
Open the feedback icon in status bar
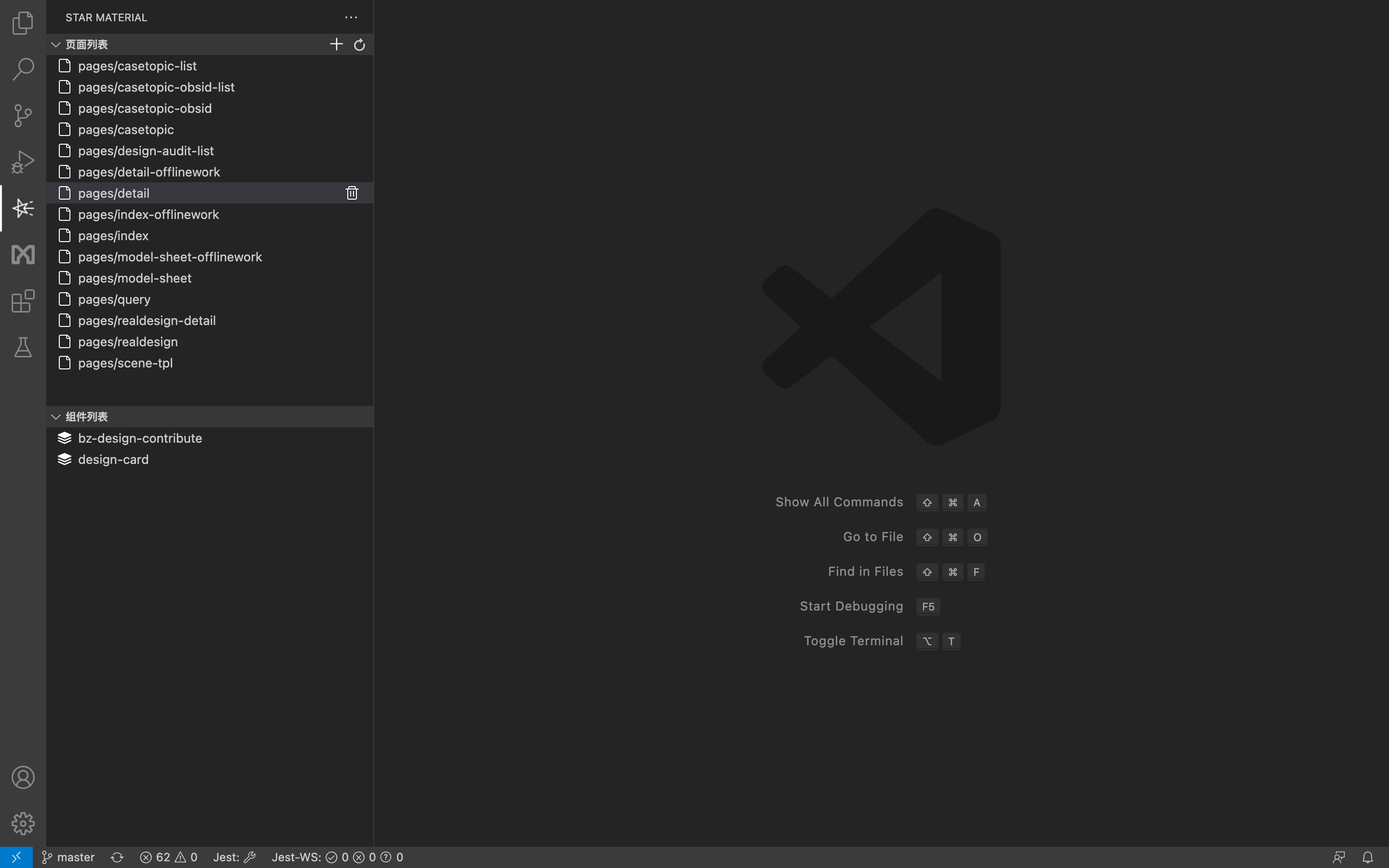[1338, 857]
